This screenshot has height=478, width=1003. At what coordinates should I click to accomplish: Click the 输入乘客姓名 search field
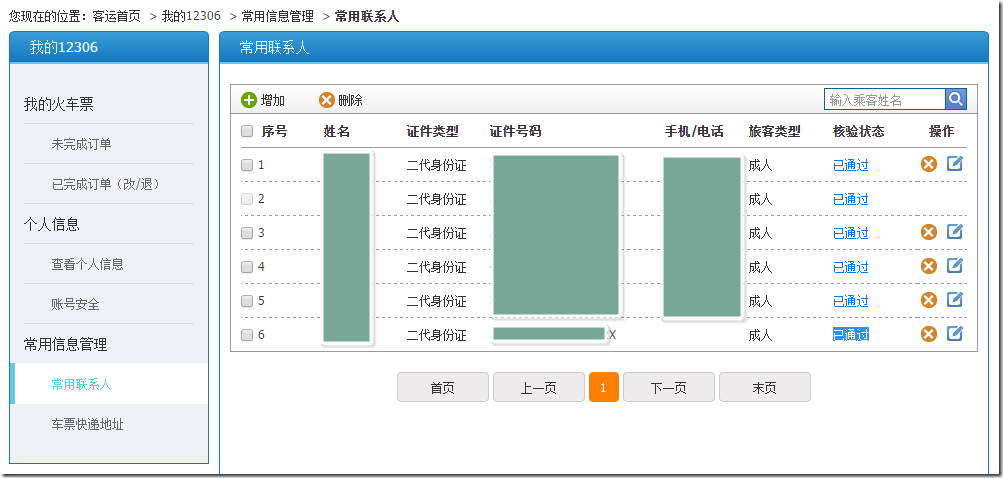coord(885,99)
